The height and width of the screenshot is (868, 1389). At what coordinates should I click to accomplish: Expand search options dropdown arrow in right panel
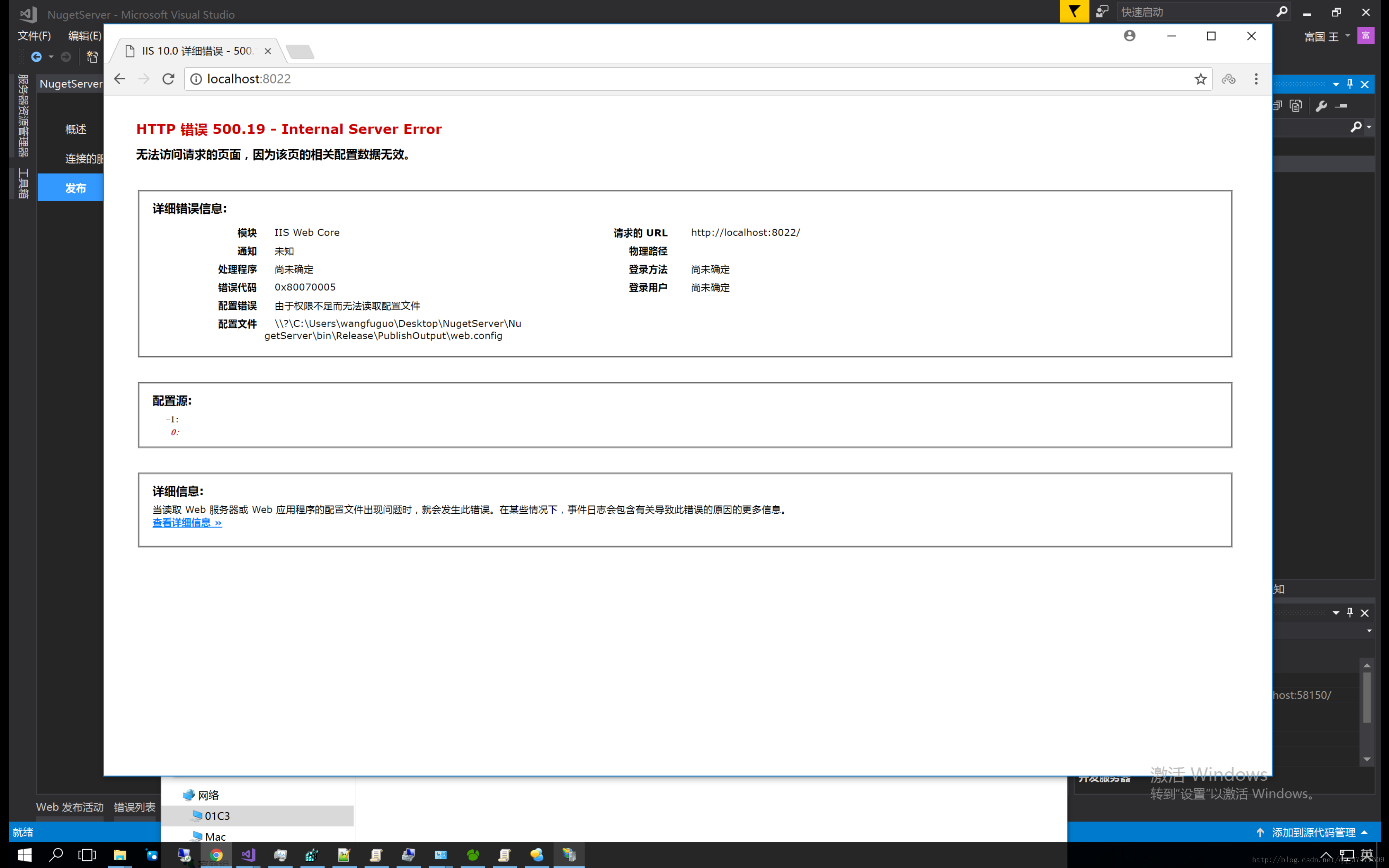coord(1369,127)
